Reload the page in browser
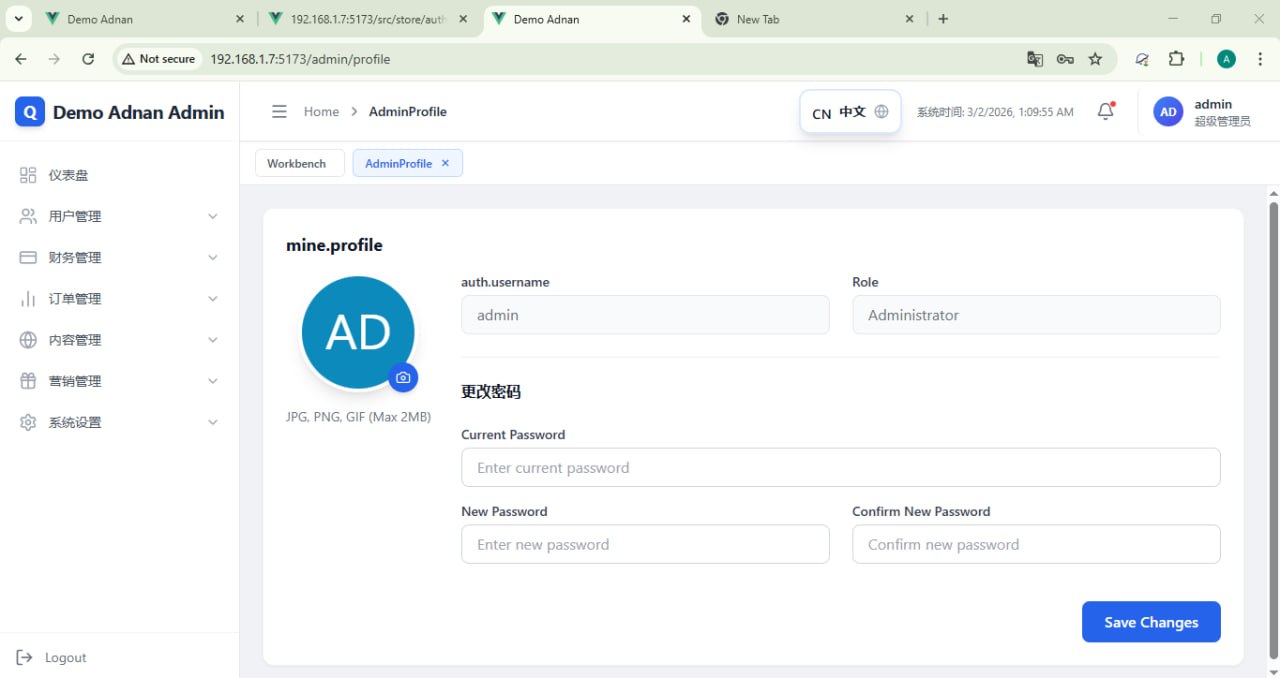The height and width of the screenshot is (678, 1280). click(88, 59)
